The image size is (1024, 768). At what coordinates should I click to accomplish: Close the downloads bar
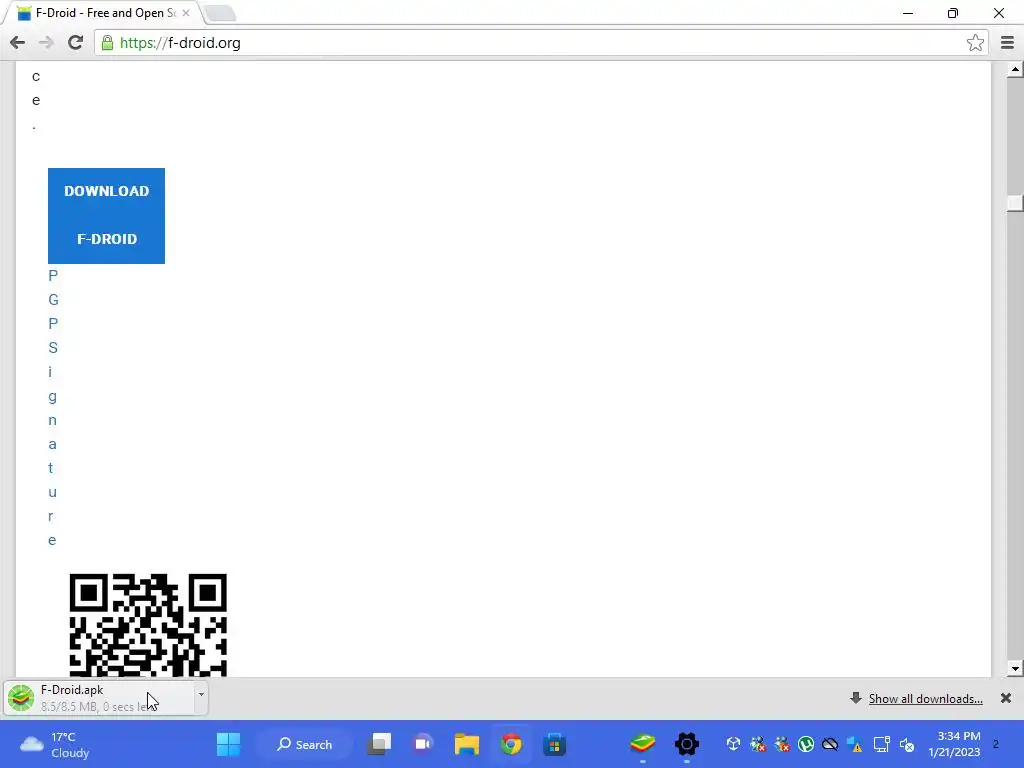tap(1006, 698)
